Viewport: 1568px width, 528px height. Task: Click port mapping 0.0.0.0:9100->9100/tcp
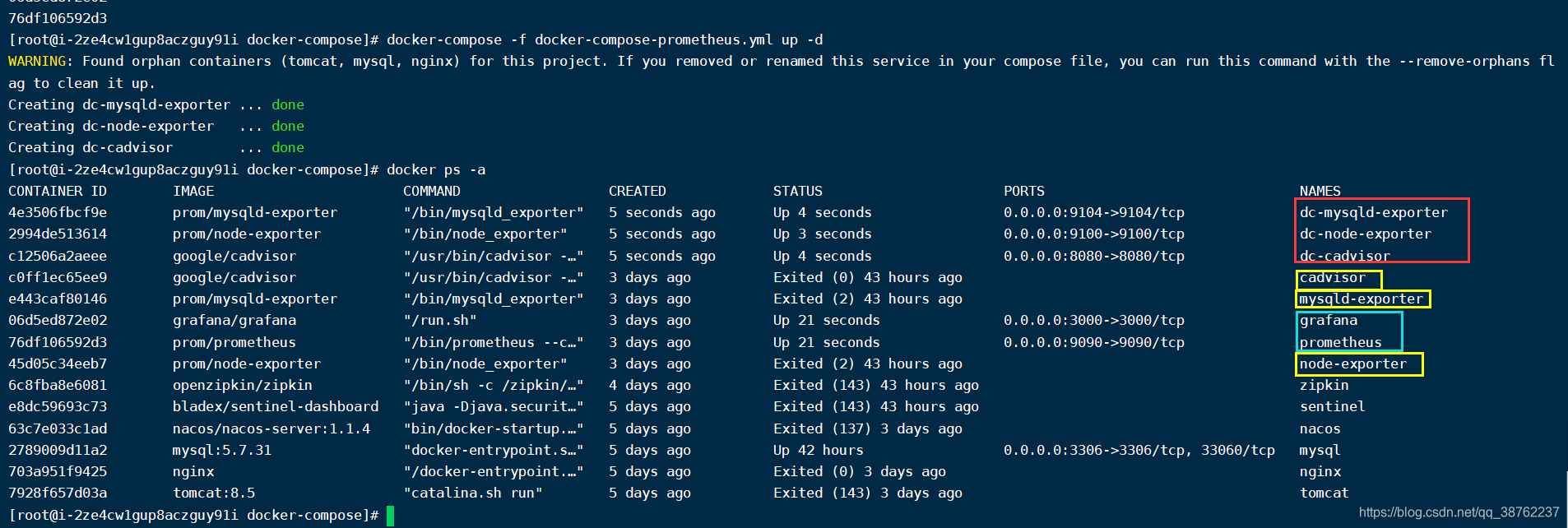(x=1094, y=234)
